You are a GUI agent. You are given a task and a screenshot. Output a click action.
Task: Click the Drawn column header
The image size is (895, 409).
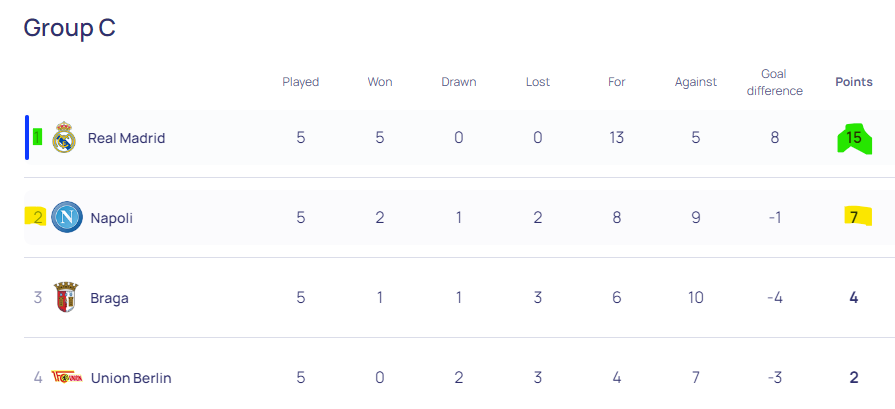459,82
